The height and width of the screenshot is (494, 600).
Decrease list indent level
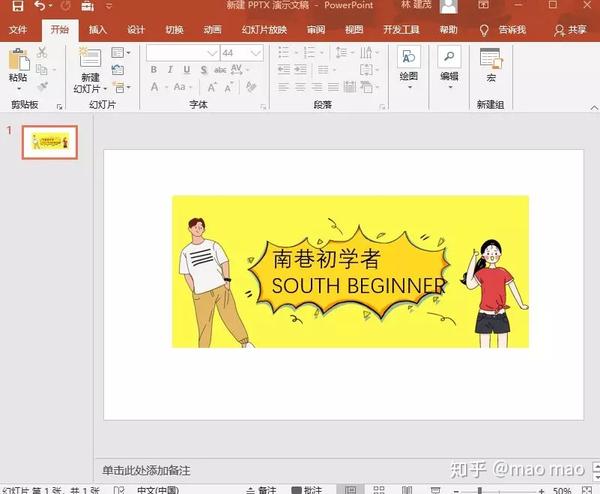(284, 70)
